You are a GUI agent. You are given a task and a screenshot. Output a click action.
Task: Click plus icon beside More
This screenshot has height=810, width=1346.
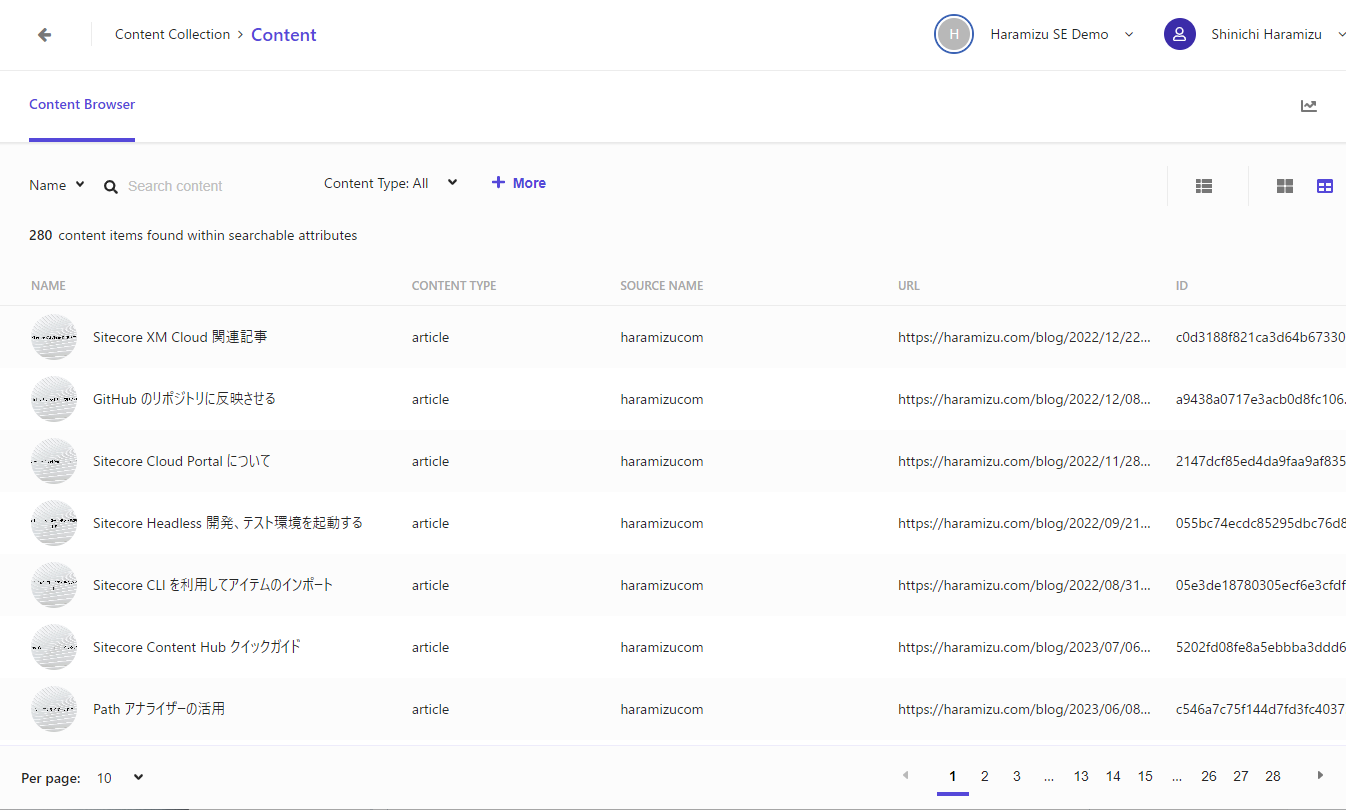[498, 182]
